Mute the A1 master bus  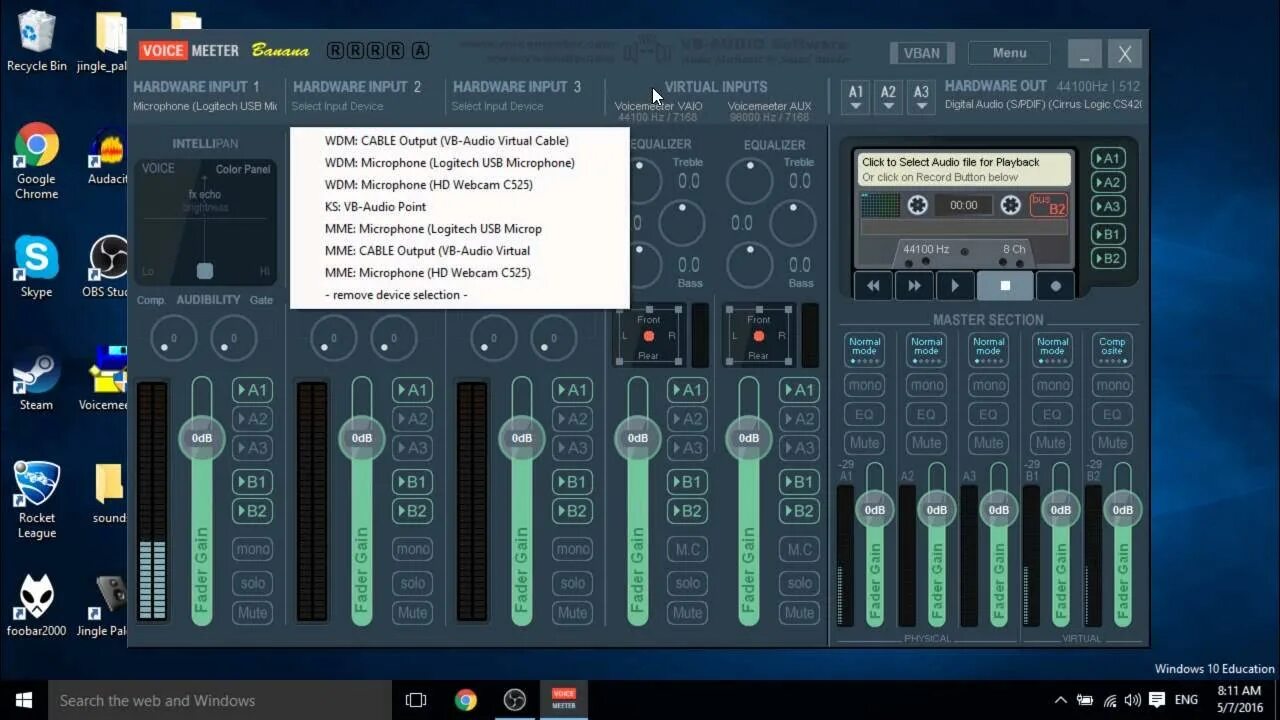[864, 443]
